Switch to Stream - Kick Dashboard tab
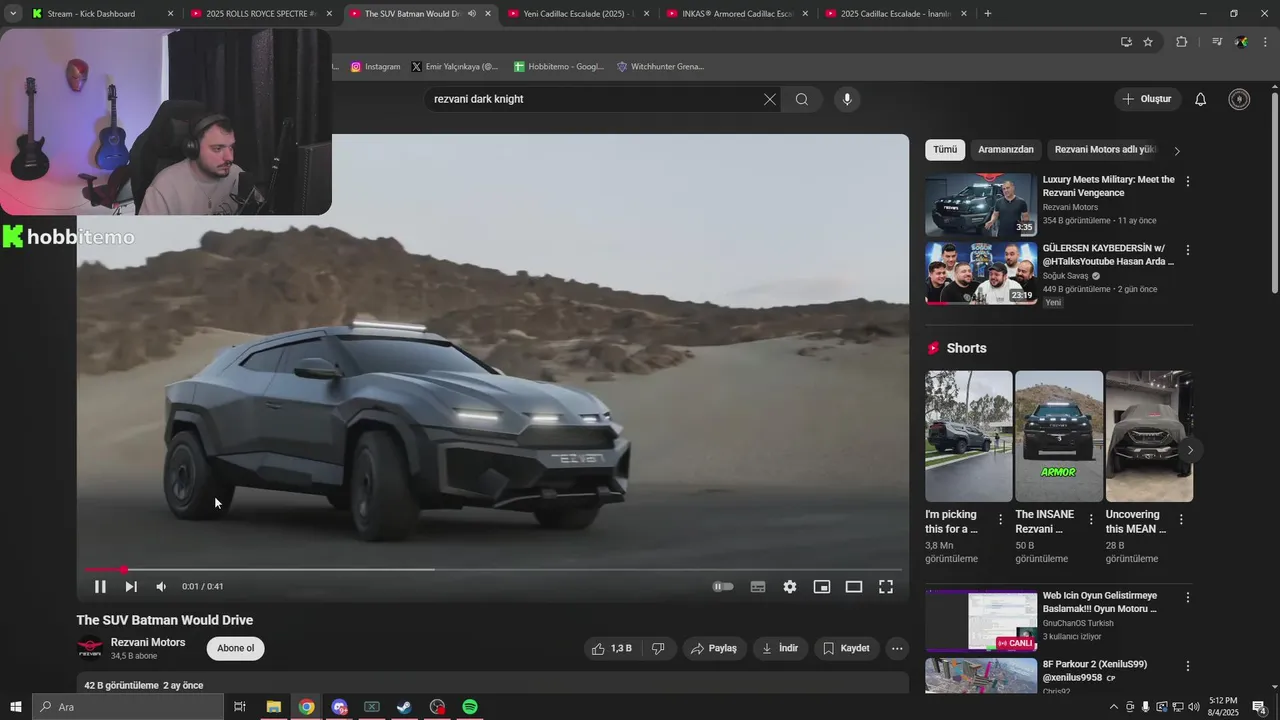The width and height of the screenshot is (1280, 720). pos(103,14)
